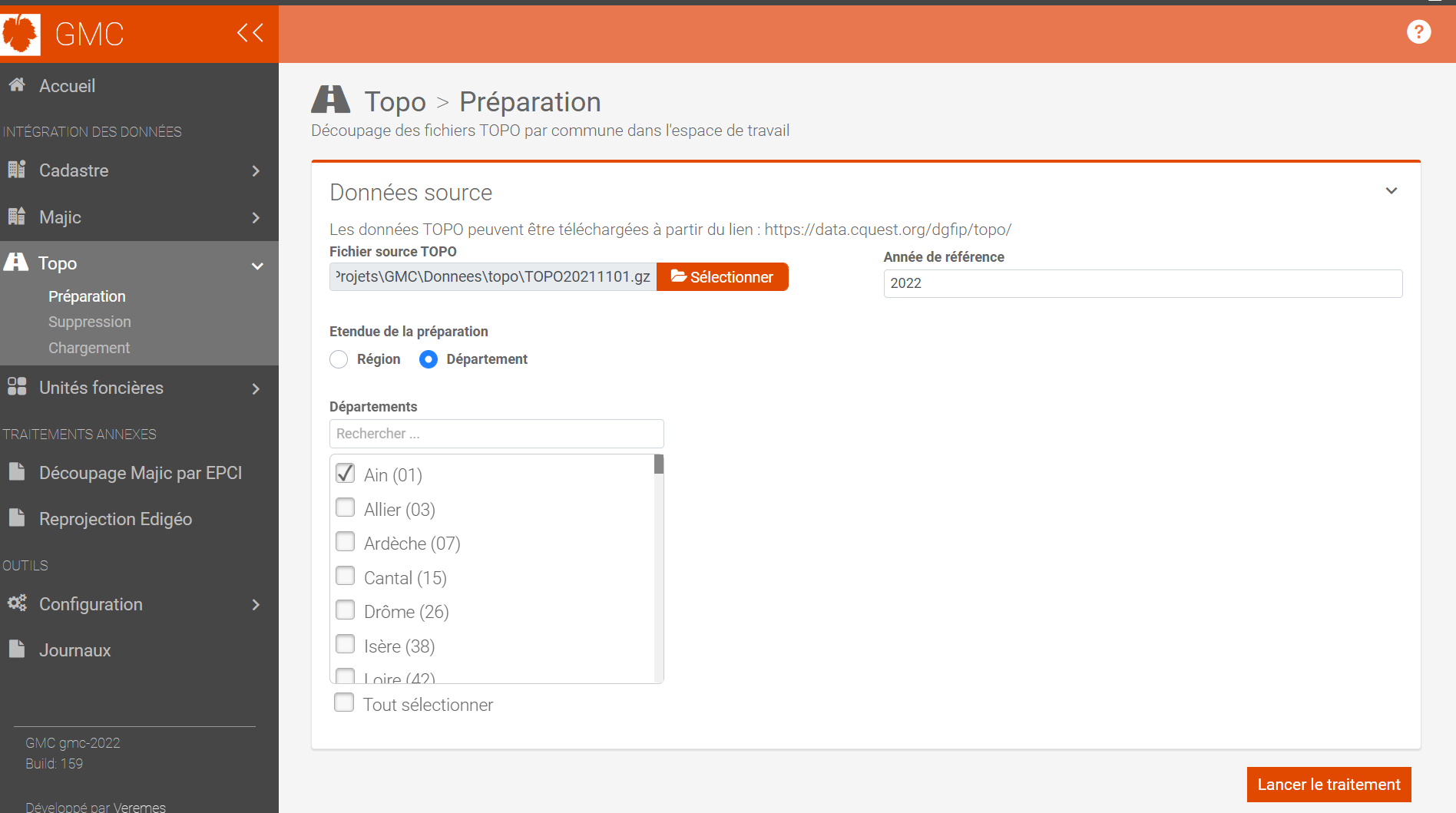Click the 'GMC gmc-2022' version text

(x=72, y=743)
